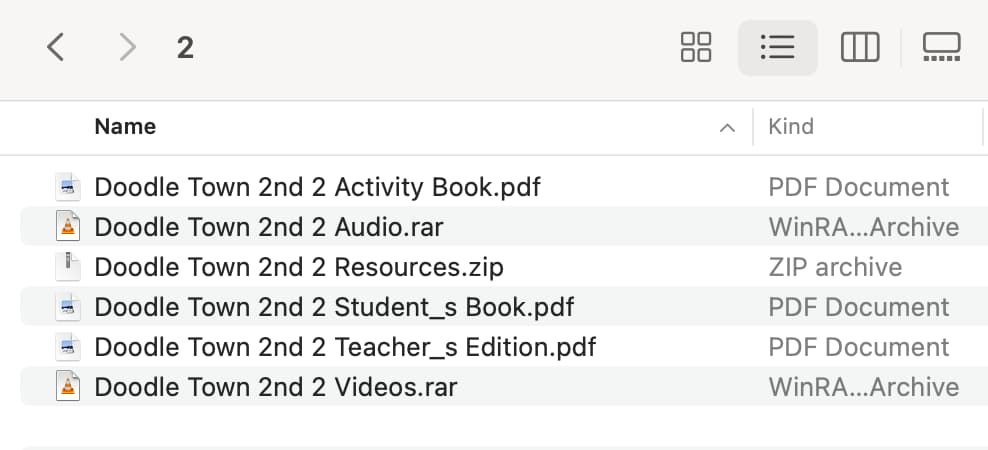The width and height of the screenshot is (988, 450).
Task: Sort files by the Kind column
Action: pos(791,127)
